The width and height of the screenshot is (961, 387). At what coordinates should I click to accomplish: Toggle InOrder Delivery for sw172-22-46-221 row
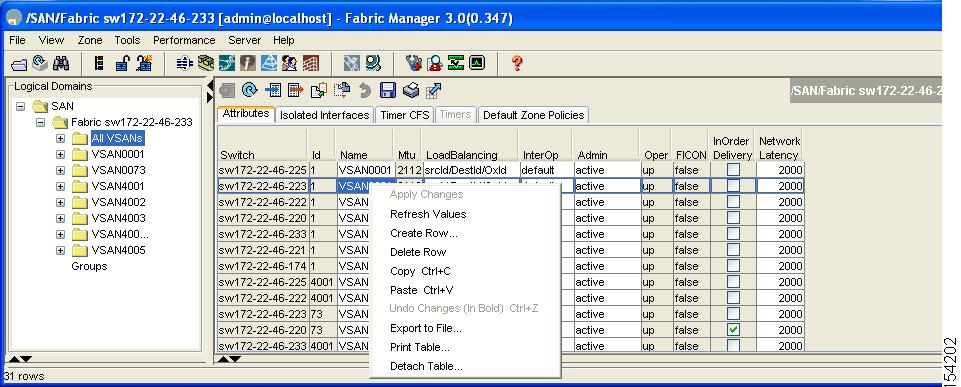click(x=733, y=250)
